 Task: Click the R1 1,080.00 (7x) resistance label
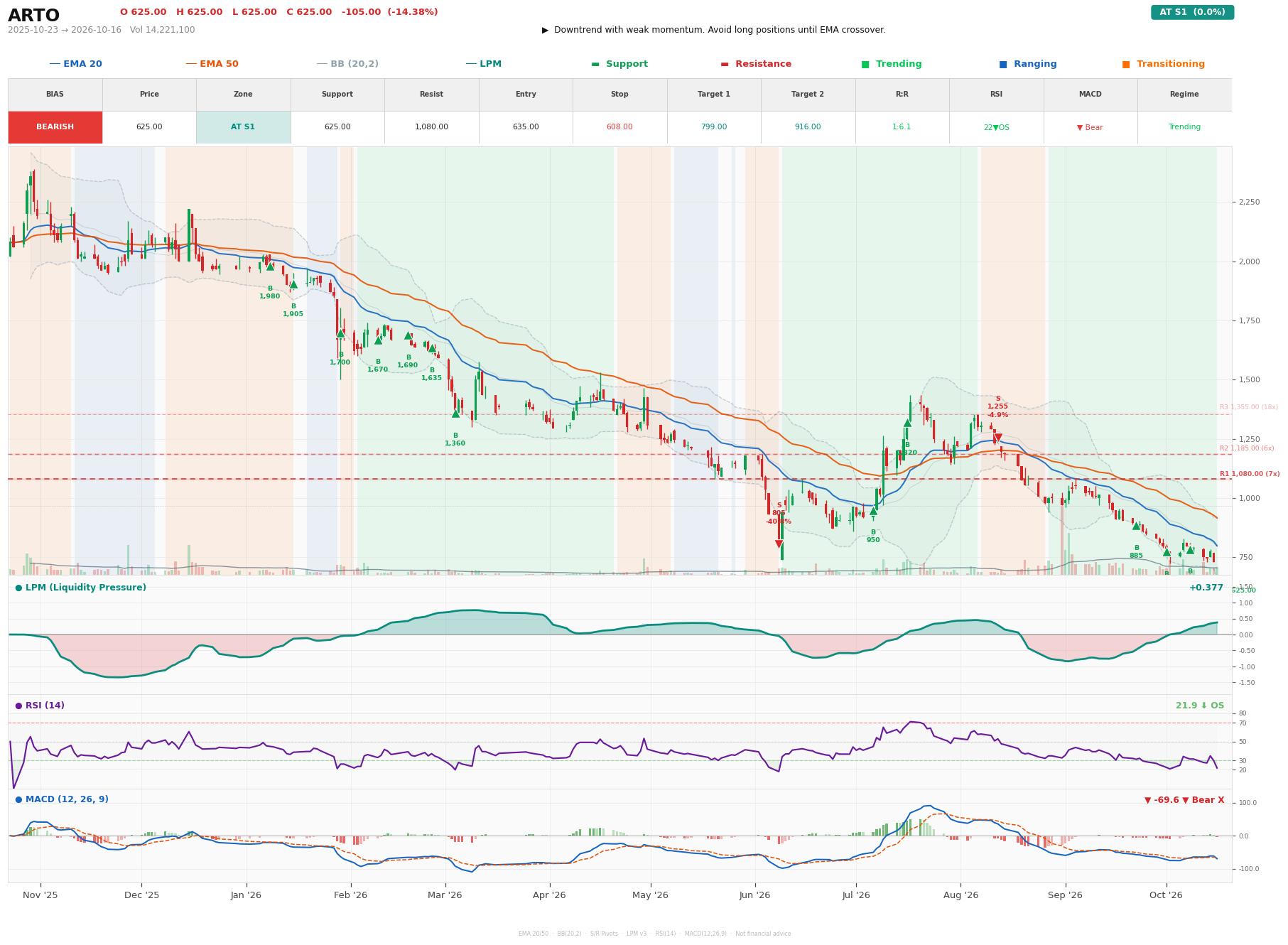pyautogui.click(x=1250, y=474)
